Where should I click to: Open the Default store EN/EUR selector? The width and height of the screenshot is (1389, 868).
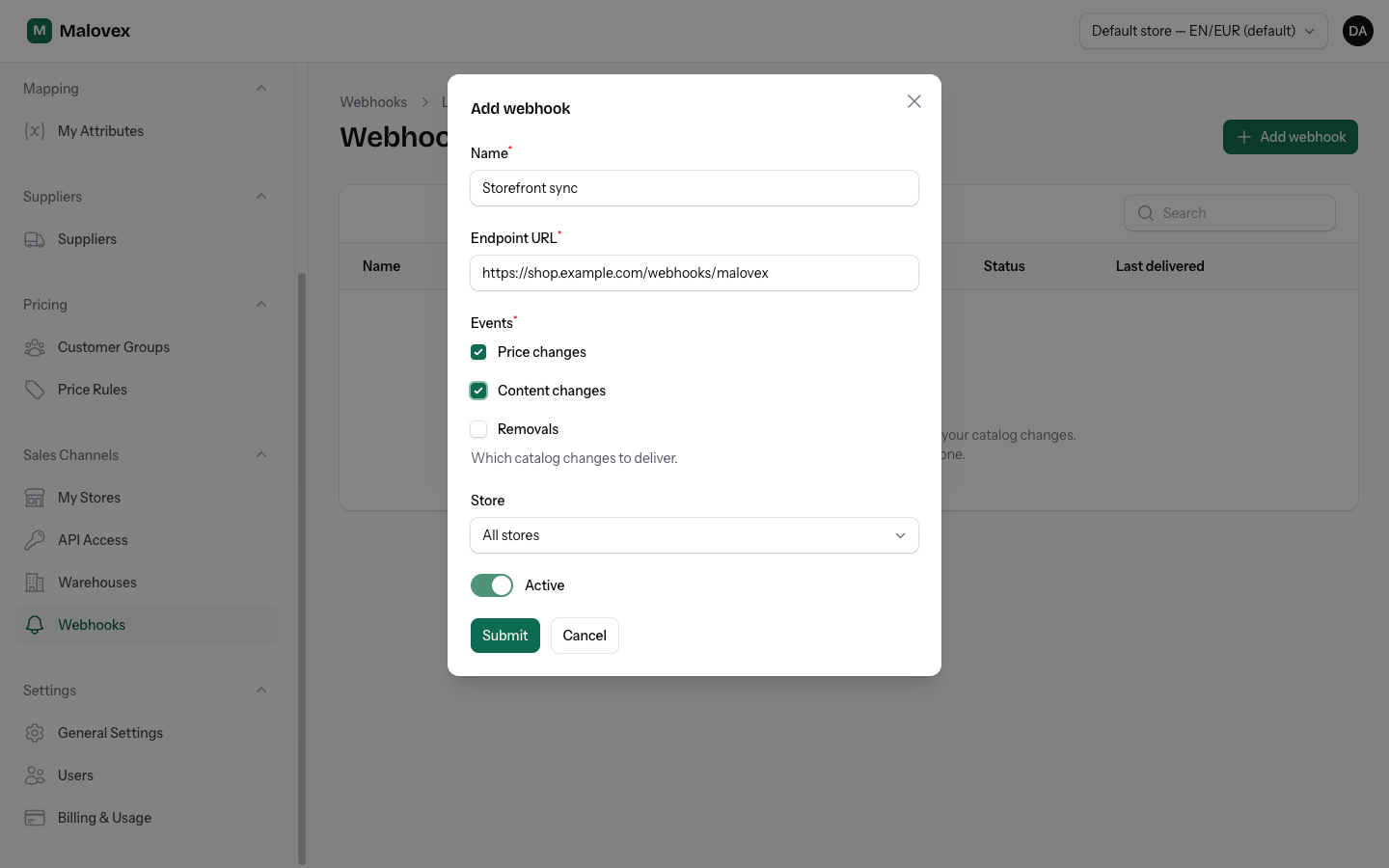click(x=1203, y=31)
